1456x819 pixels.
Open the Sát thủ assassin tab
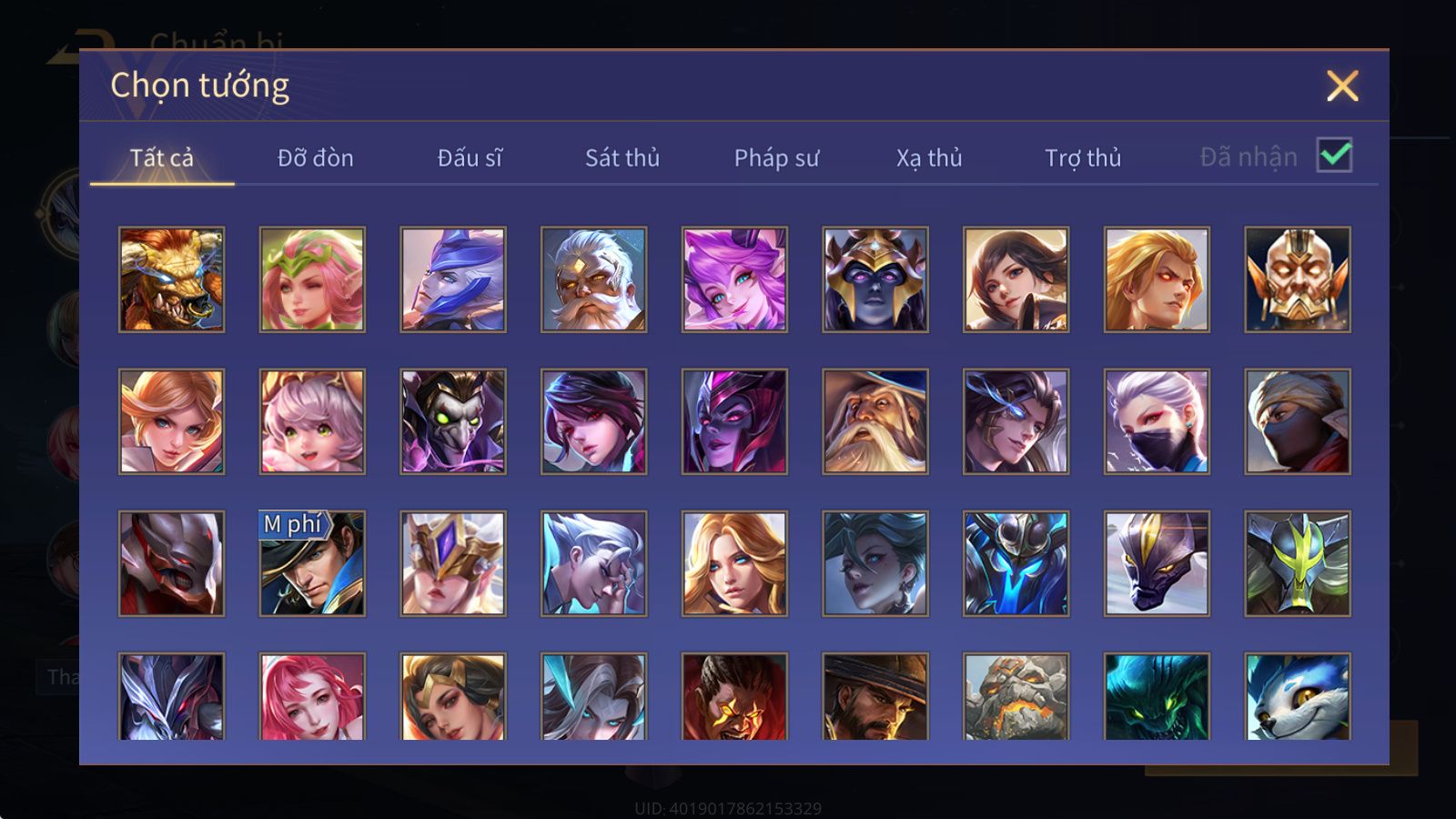pyautogui.click(x=622, y=157)
